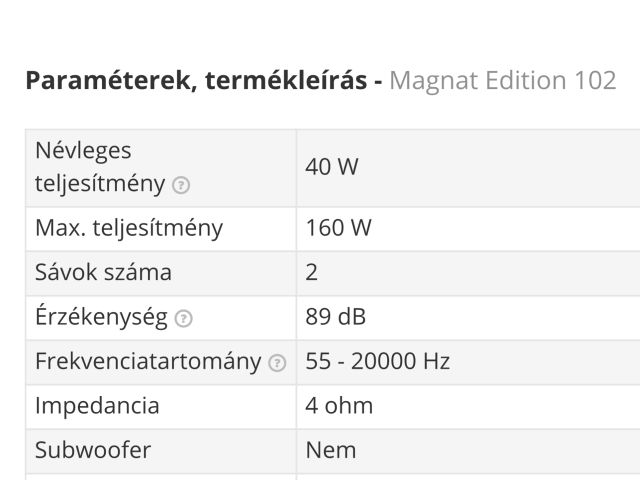The image size is (640, 480).
Task: Open help icon for Névleges teljesítmény
Action: (x=181, y=185)
